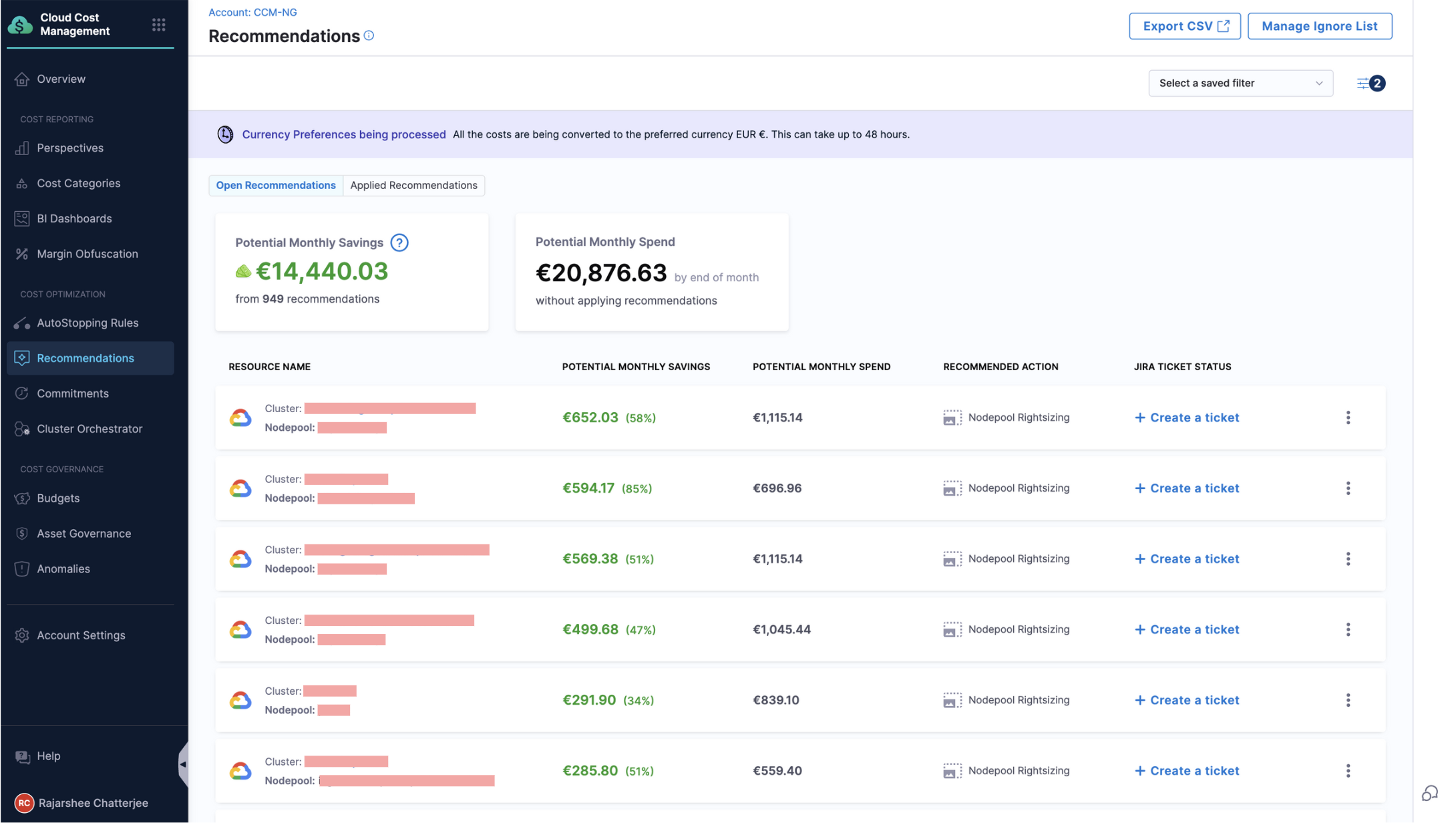The image size is (1456, 827).
Task: Open AutoStopping Rules in sidebar
Action: pos(87,323)
